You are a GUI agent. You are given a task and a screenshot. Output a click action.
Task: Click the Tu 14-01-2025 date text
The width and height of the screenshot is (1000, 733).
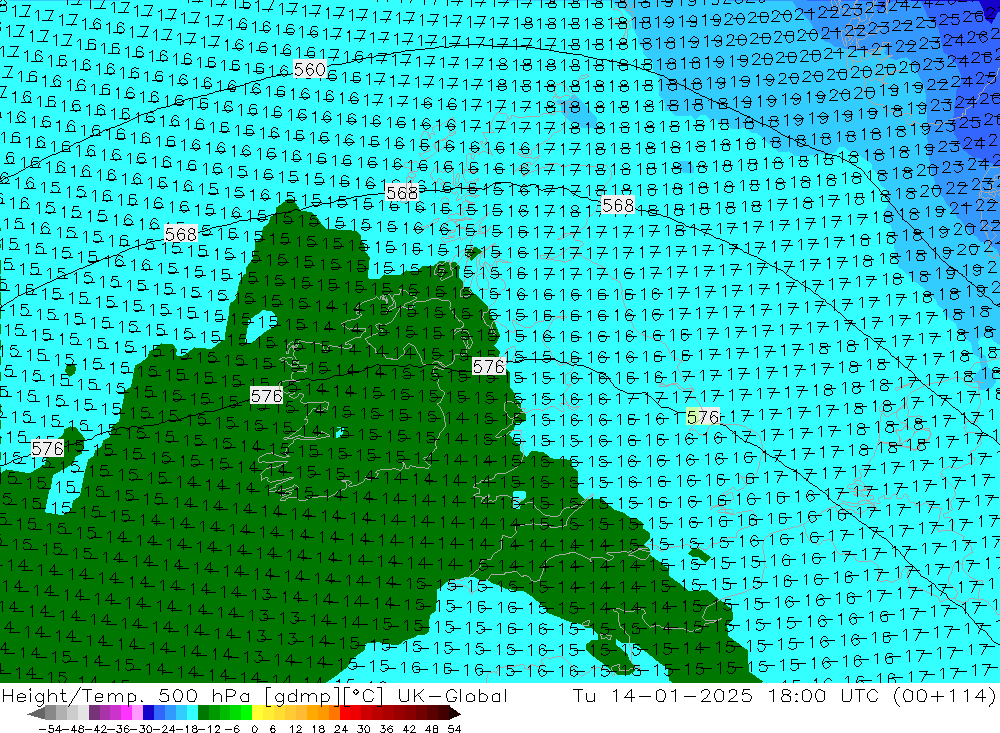(662, 696)
